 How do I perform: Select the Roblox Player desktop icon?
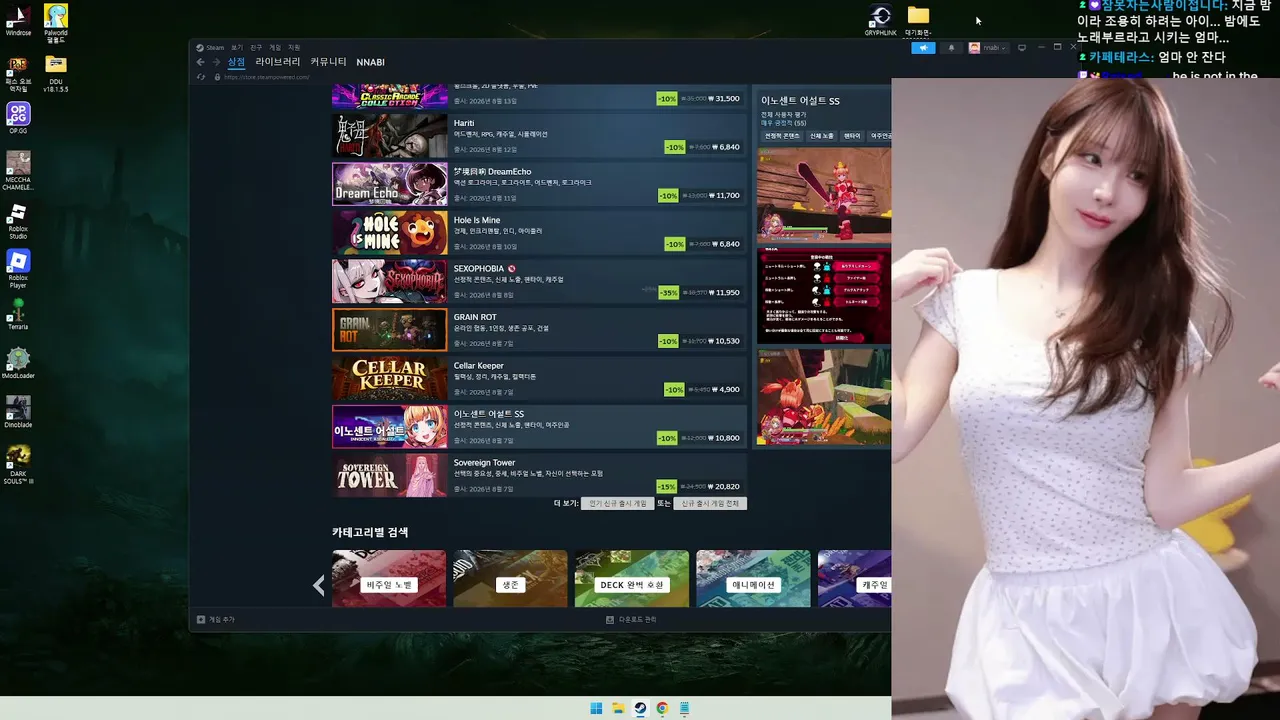tap(18, 269)
